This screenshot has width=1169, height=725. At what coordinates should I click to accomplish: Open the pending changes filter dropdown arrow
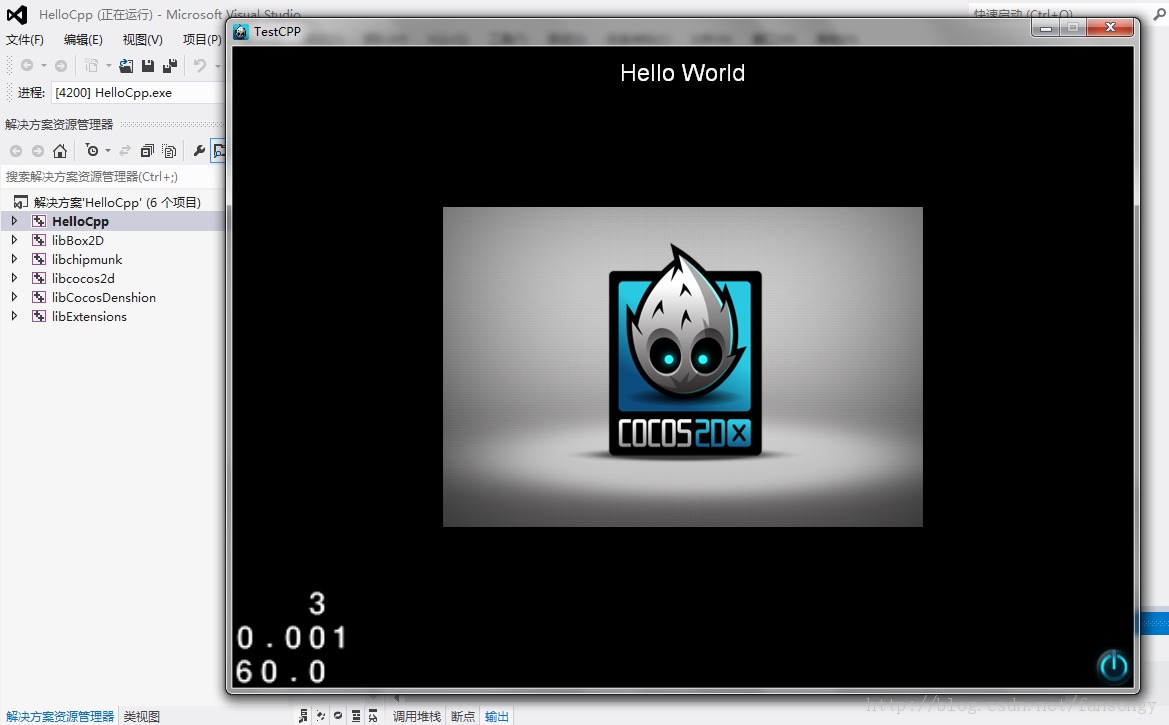click(108, 151)
